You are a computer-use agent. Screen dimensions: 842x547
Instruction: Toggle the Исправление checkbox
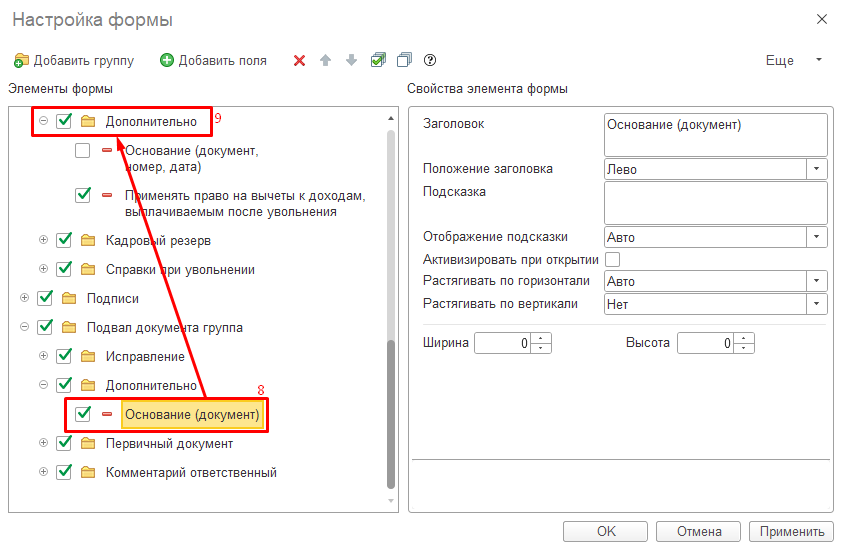(64, 356)
